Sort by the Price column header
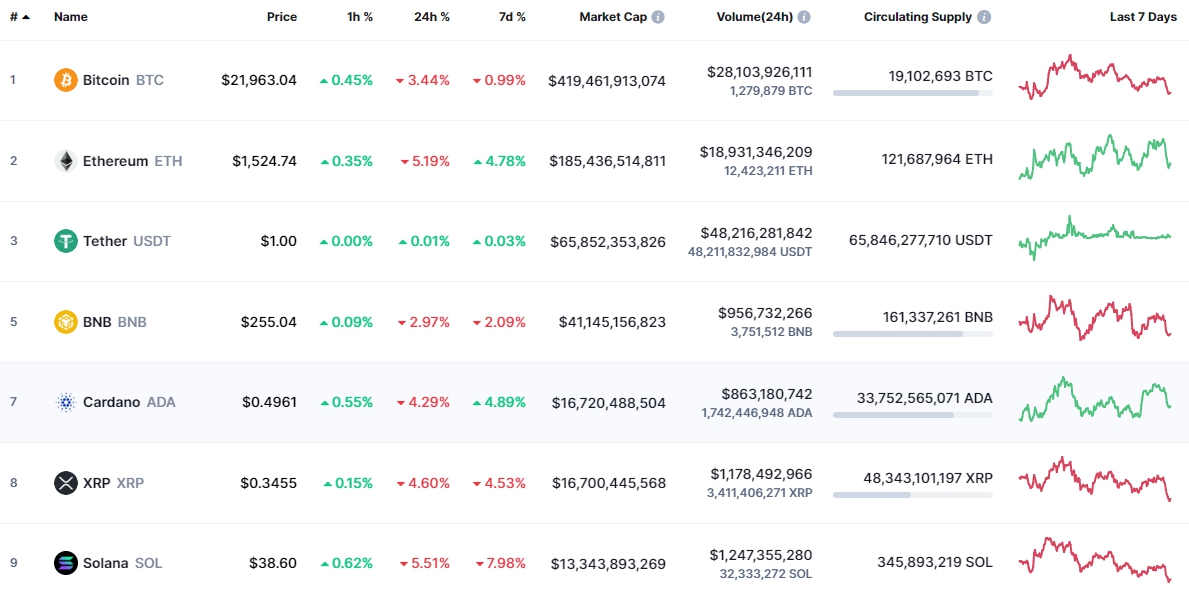This screenshot has height=598, width=1189. point(282,17)
